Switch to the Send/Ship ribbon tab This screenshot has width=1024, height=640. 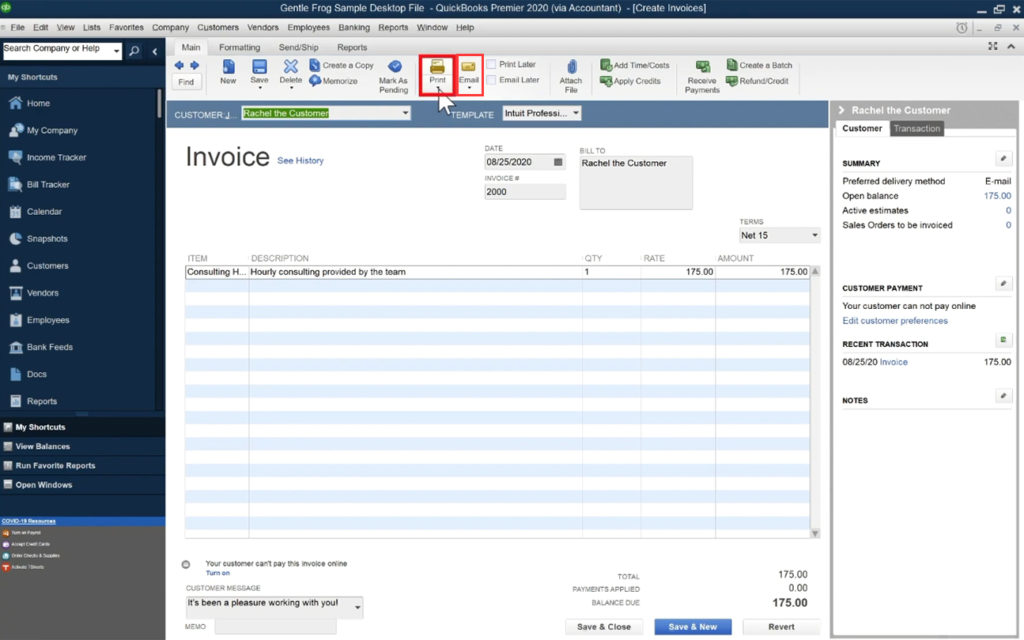pyautogui.click(x=298, y=48)
